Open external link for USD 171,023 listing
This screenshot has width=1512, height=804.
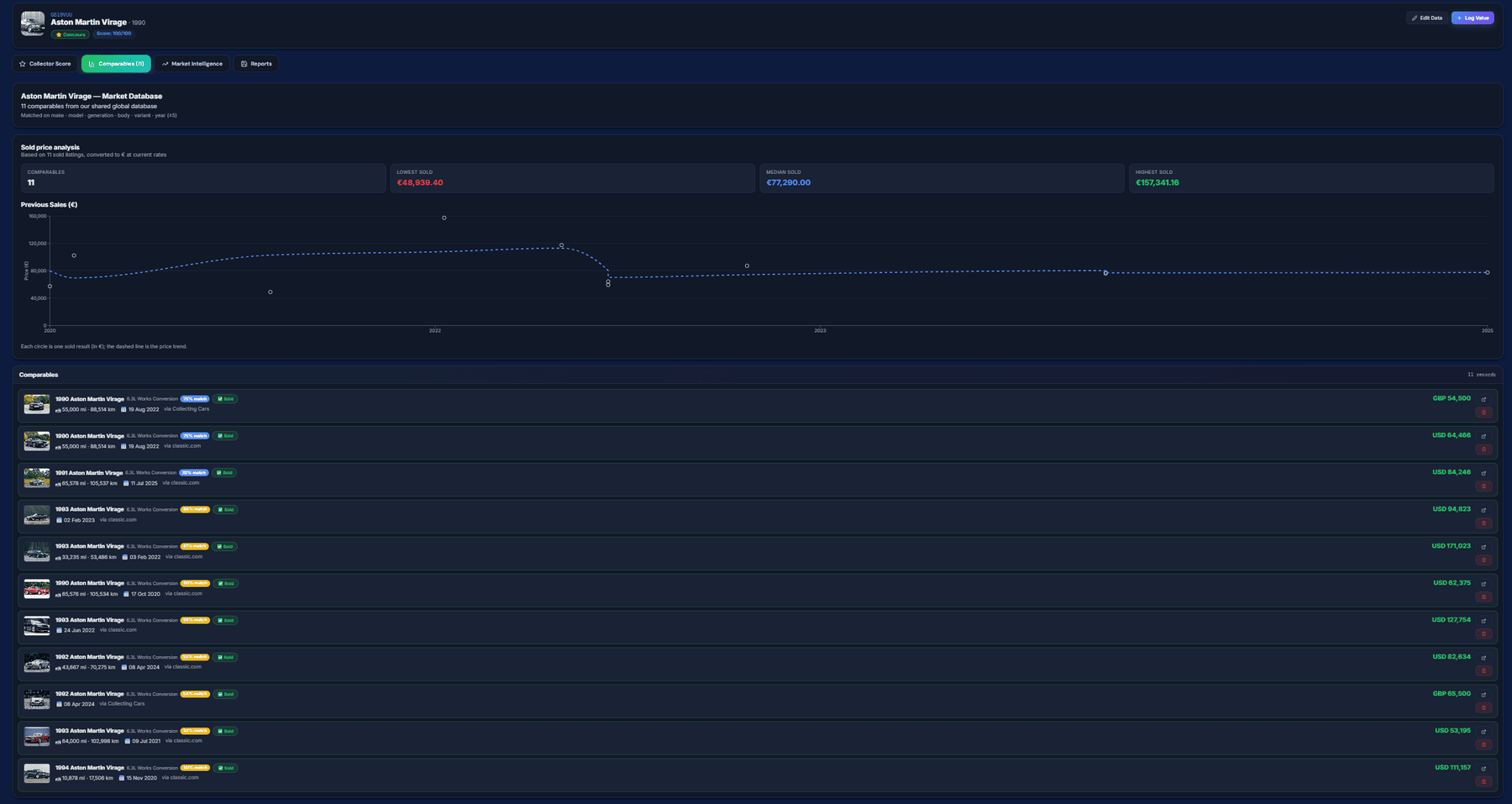[1483, 548]
